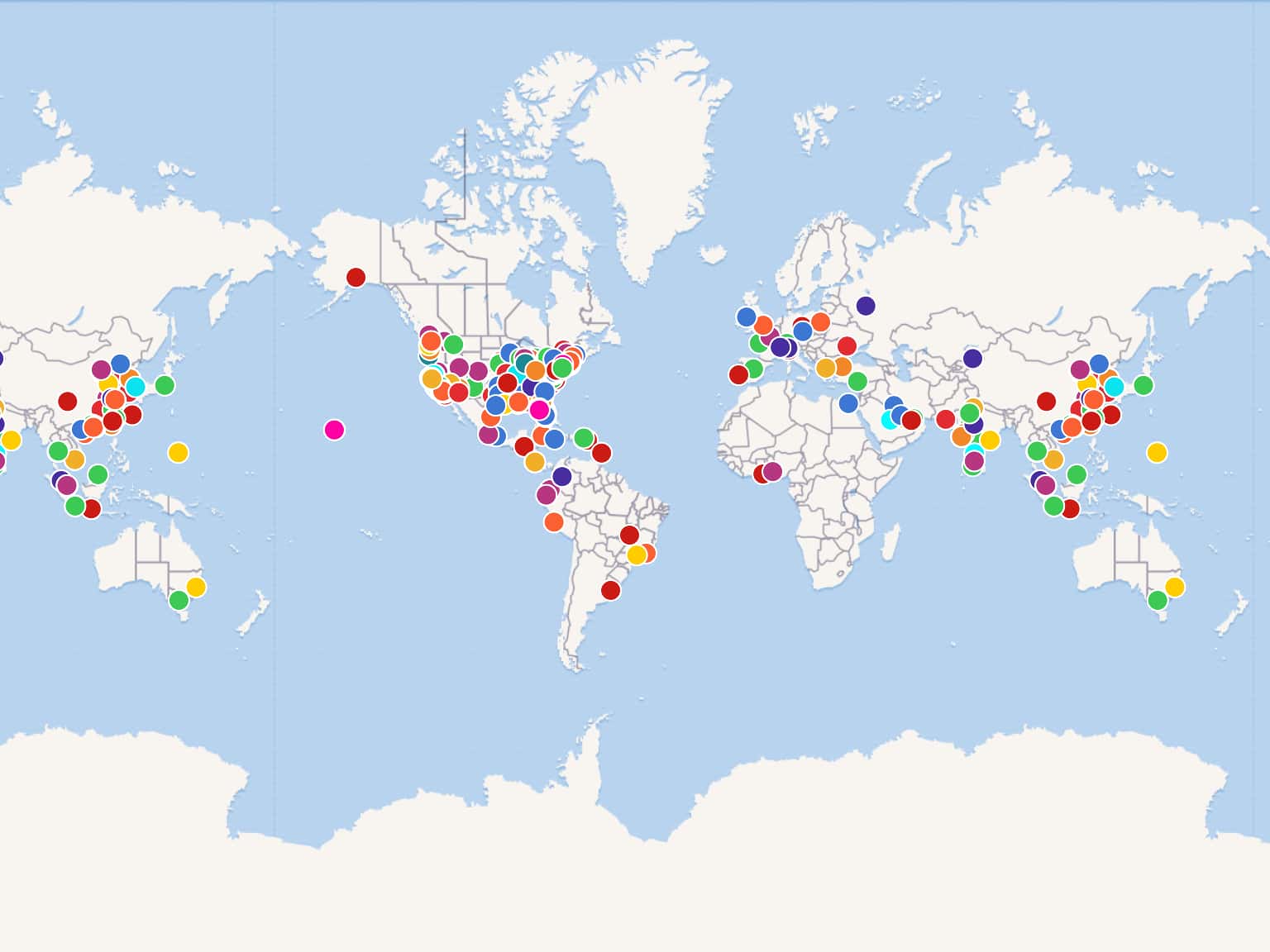Viewport: 1270px width, 952px height.
Task: Click the orange marker in Peru
Action: 554,522
